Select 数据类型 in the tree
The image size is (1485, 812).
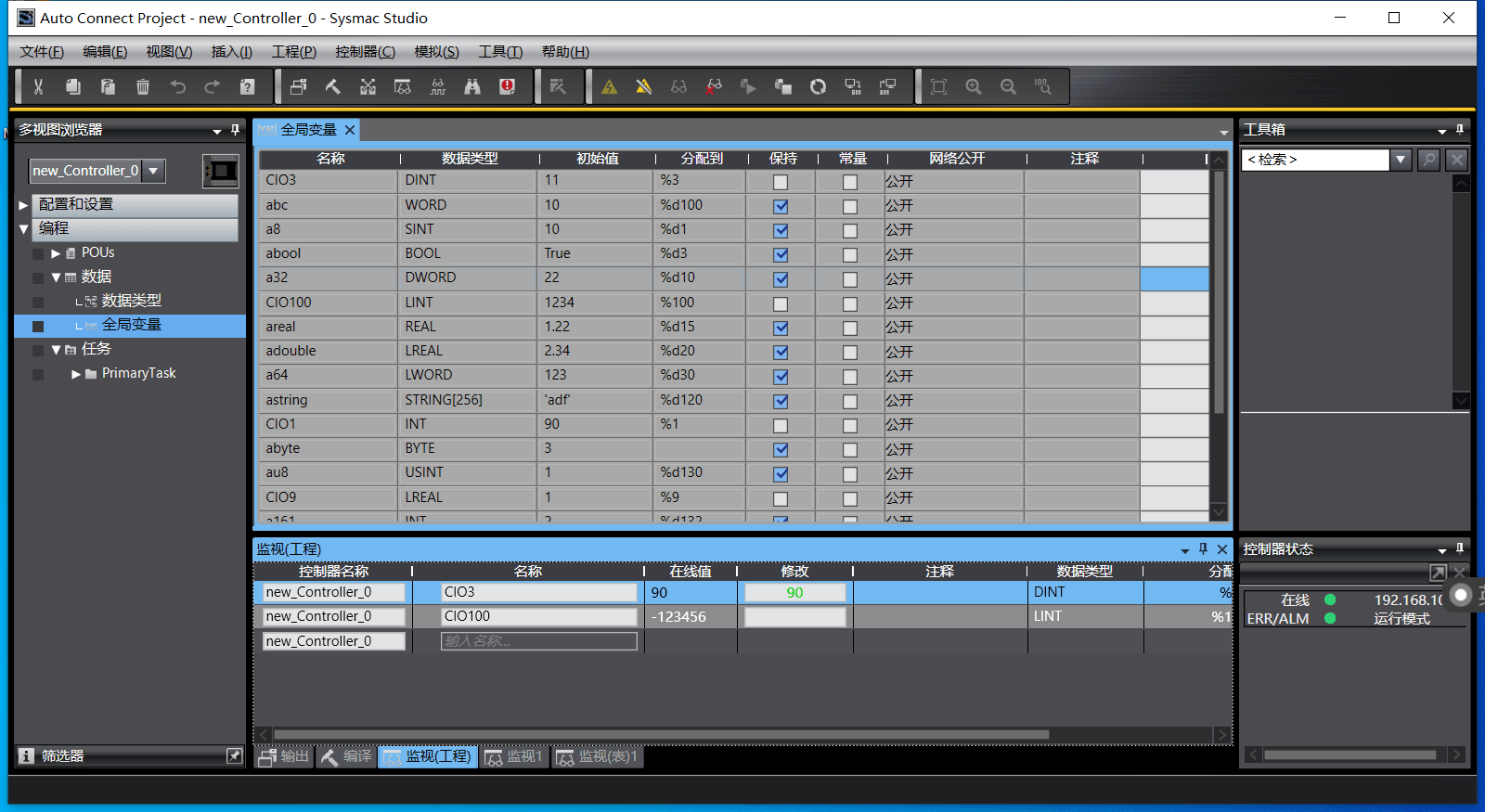coord(131,301)
